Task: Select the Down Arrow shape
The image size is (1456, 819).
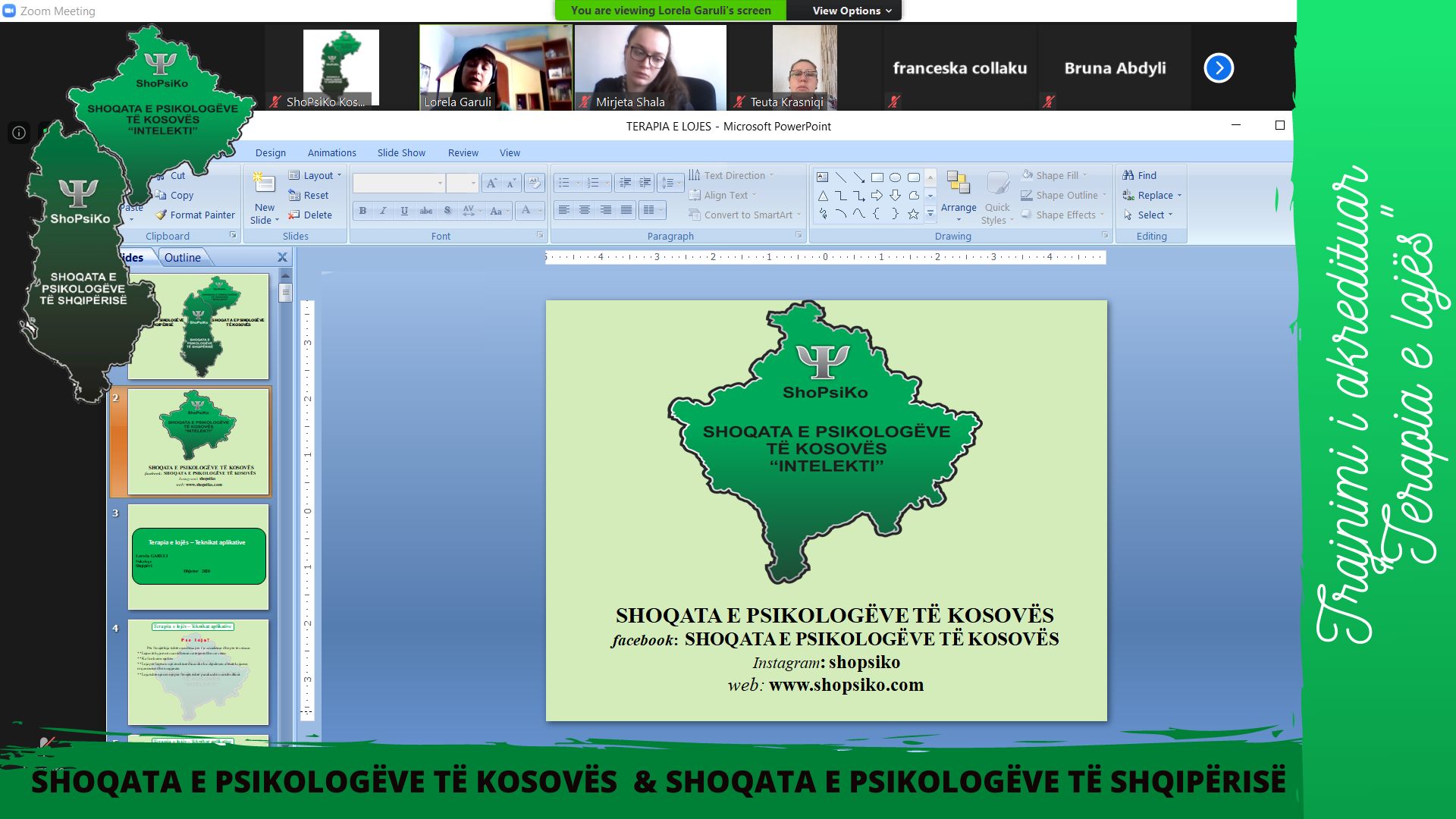Action: click(x=896, y=196)
